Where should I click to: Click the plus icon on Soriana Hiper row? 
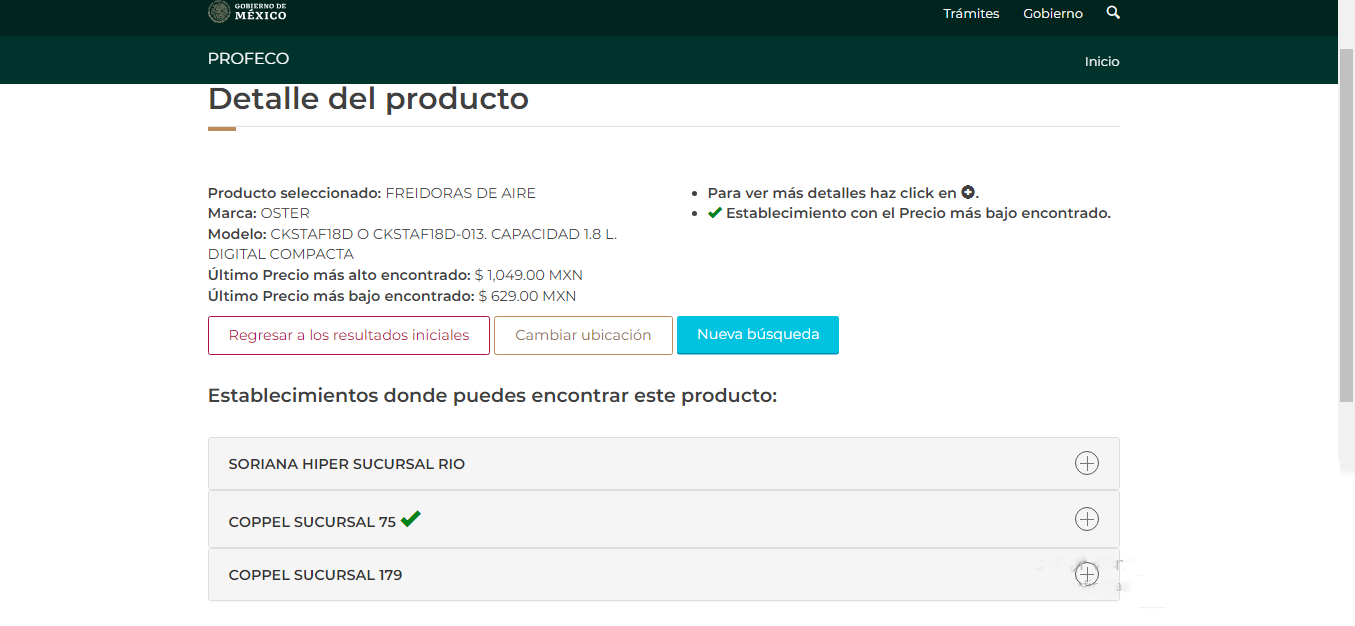click(x=1086, y=463)
